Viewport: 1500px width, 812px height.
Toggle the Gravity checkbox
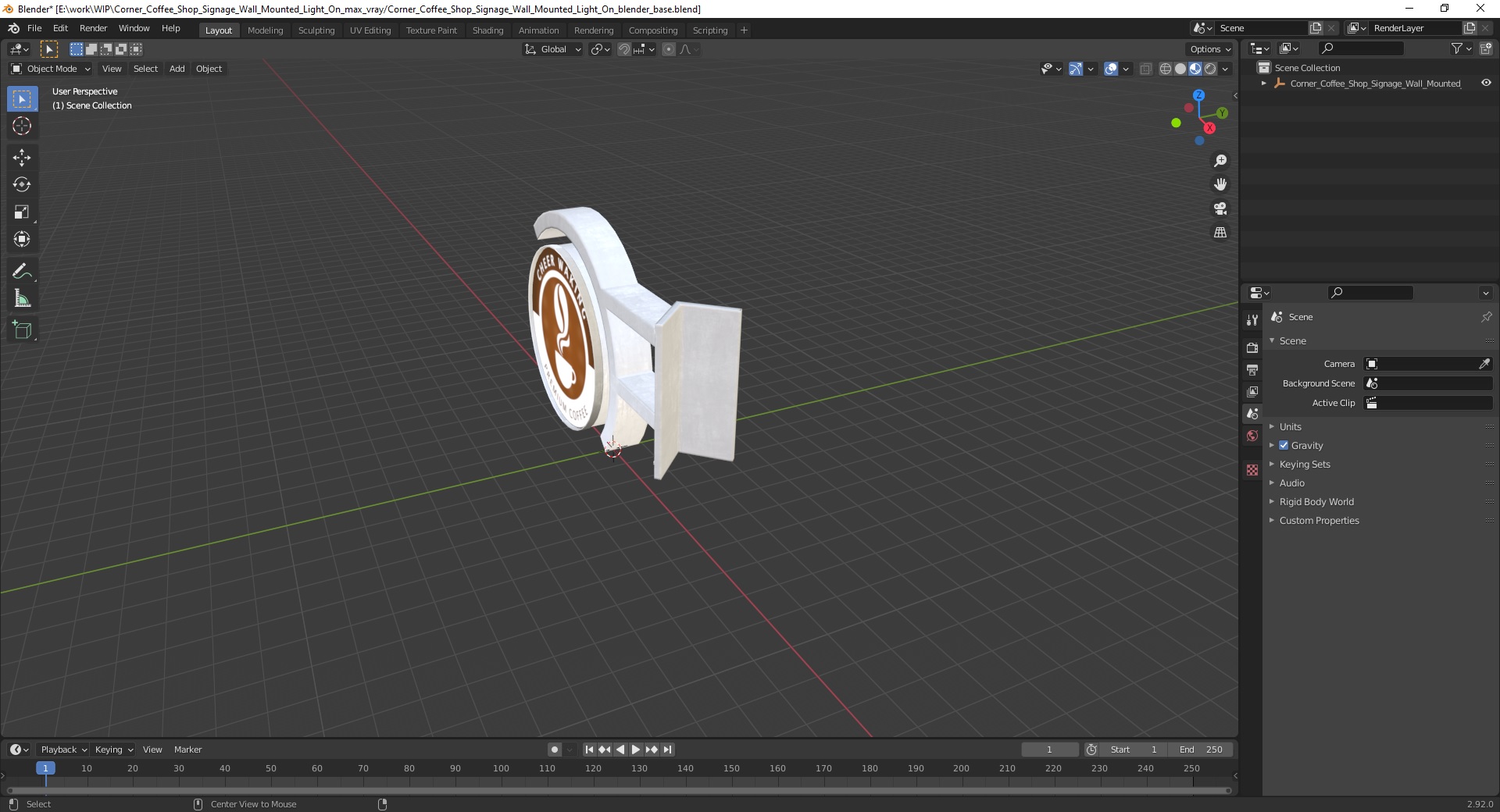(1284, 445)
